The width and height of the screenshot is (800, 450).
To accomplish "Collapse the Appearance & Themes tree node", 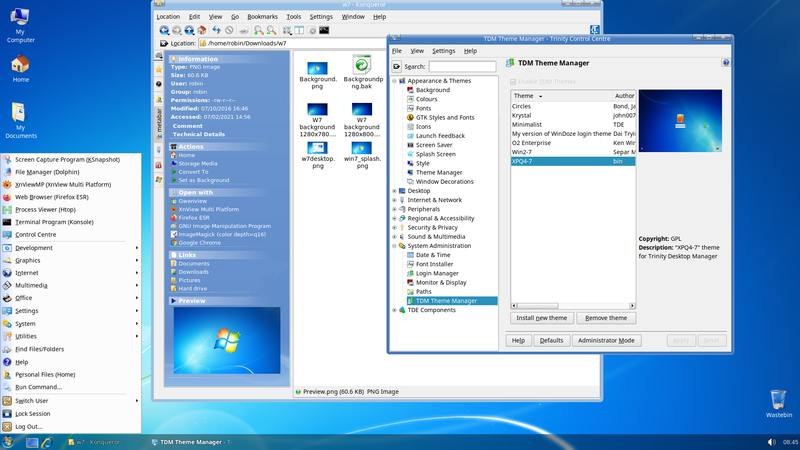I will click(394, 81).
